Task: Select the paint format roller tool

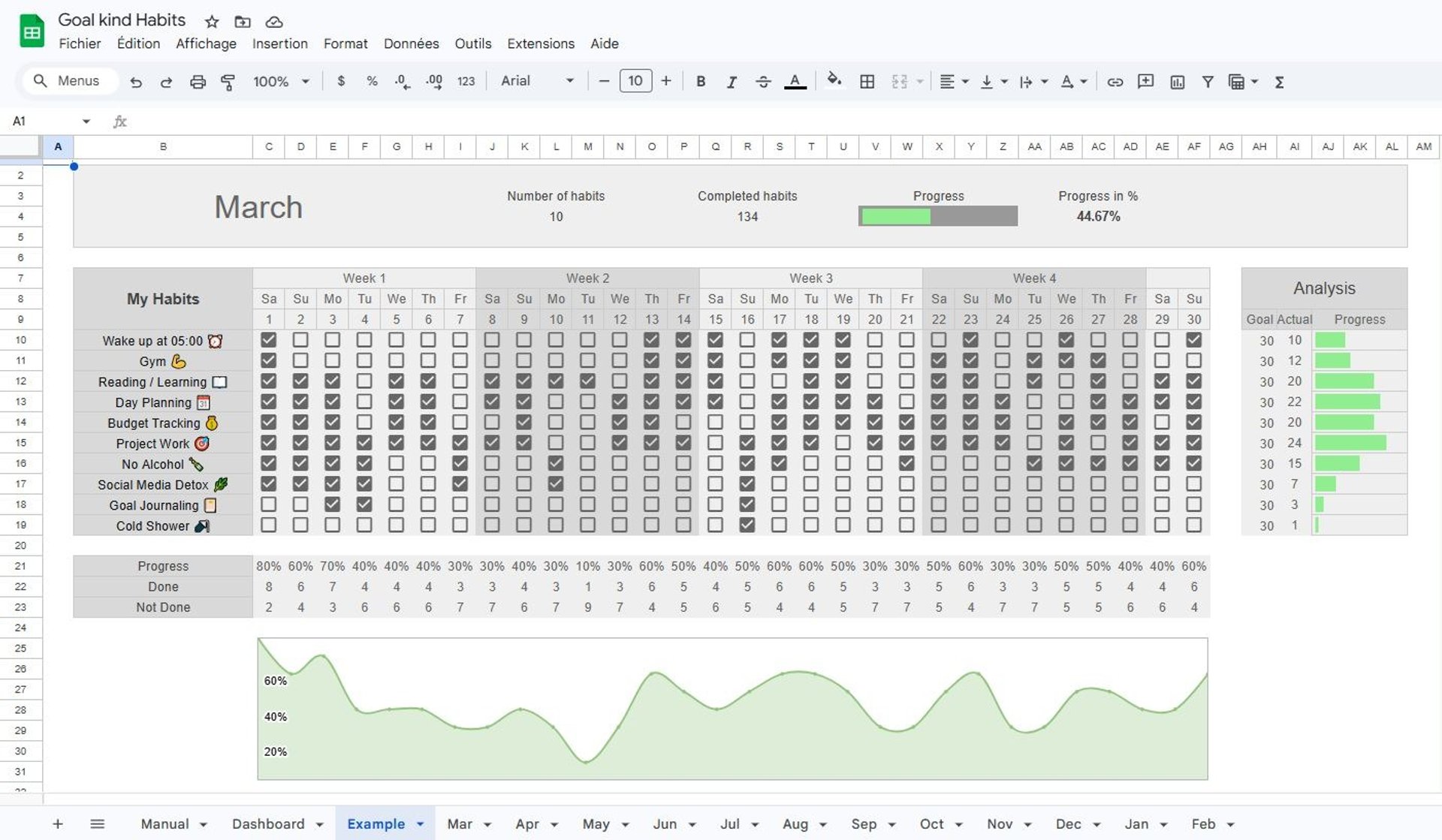Action: pos(228,82)
